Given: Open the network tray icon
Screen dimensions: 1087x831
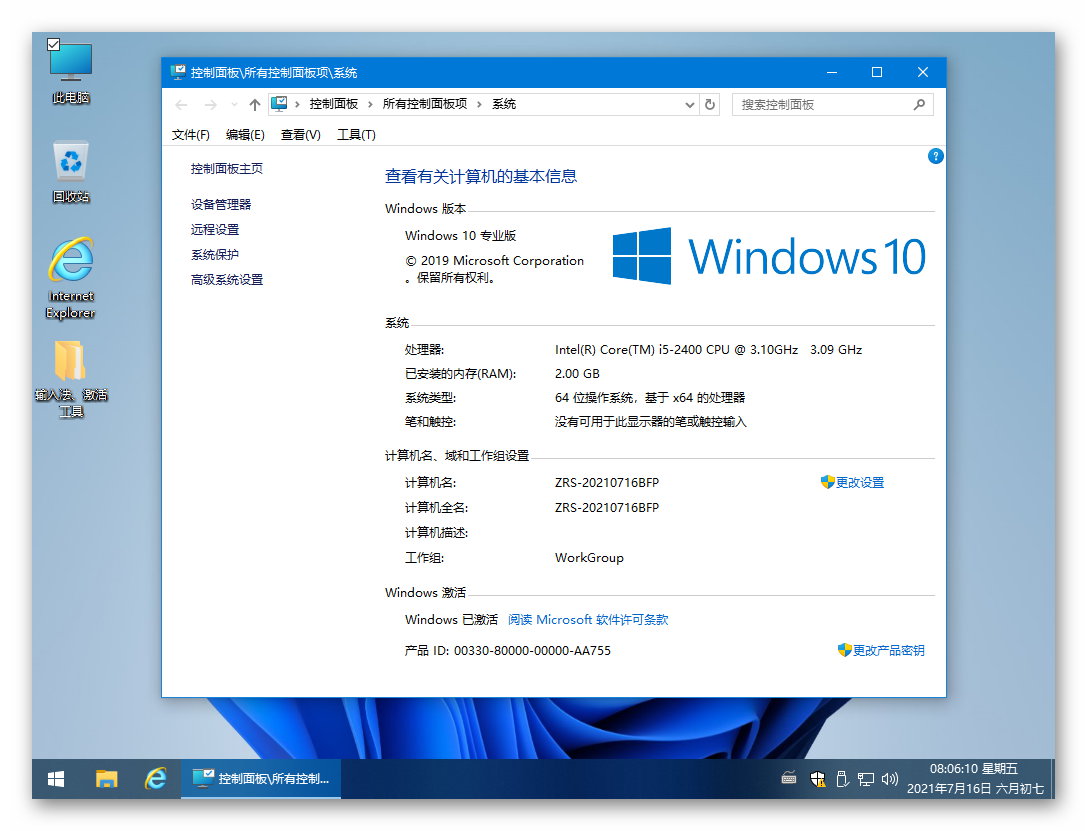Looking at the screenshot, I should (866, 779).
